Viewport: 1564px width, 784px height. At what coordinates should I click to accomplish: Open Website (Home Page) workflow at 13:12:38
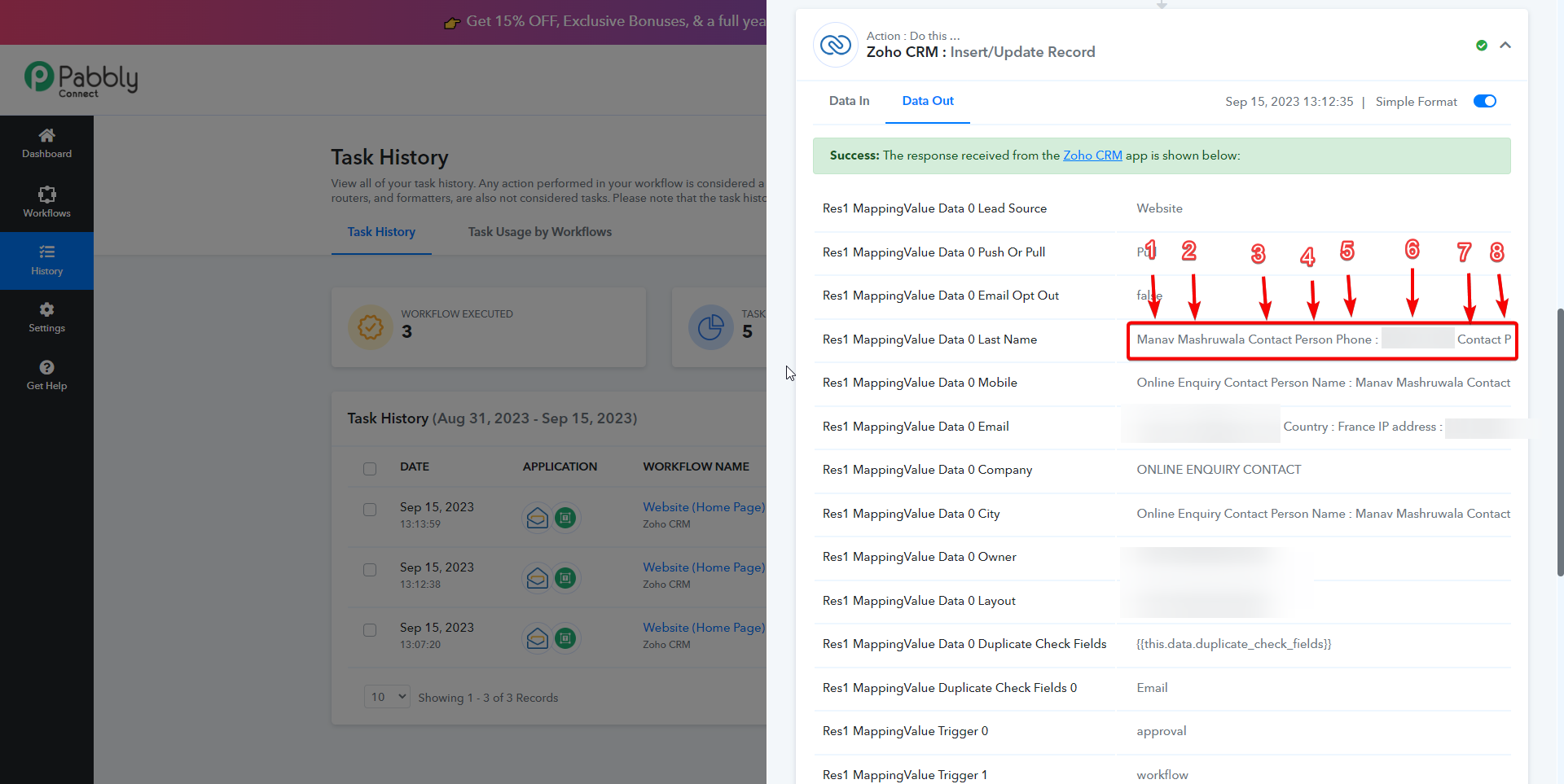[x=704, y=567]
